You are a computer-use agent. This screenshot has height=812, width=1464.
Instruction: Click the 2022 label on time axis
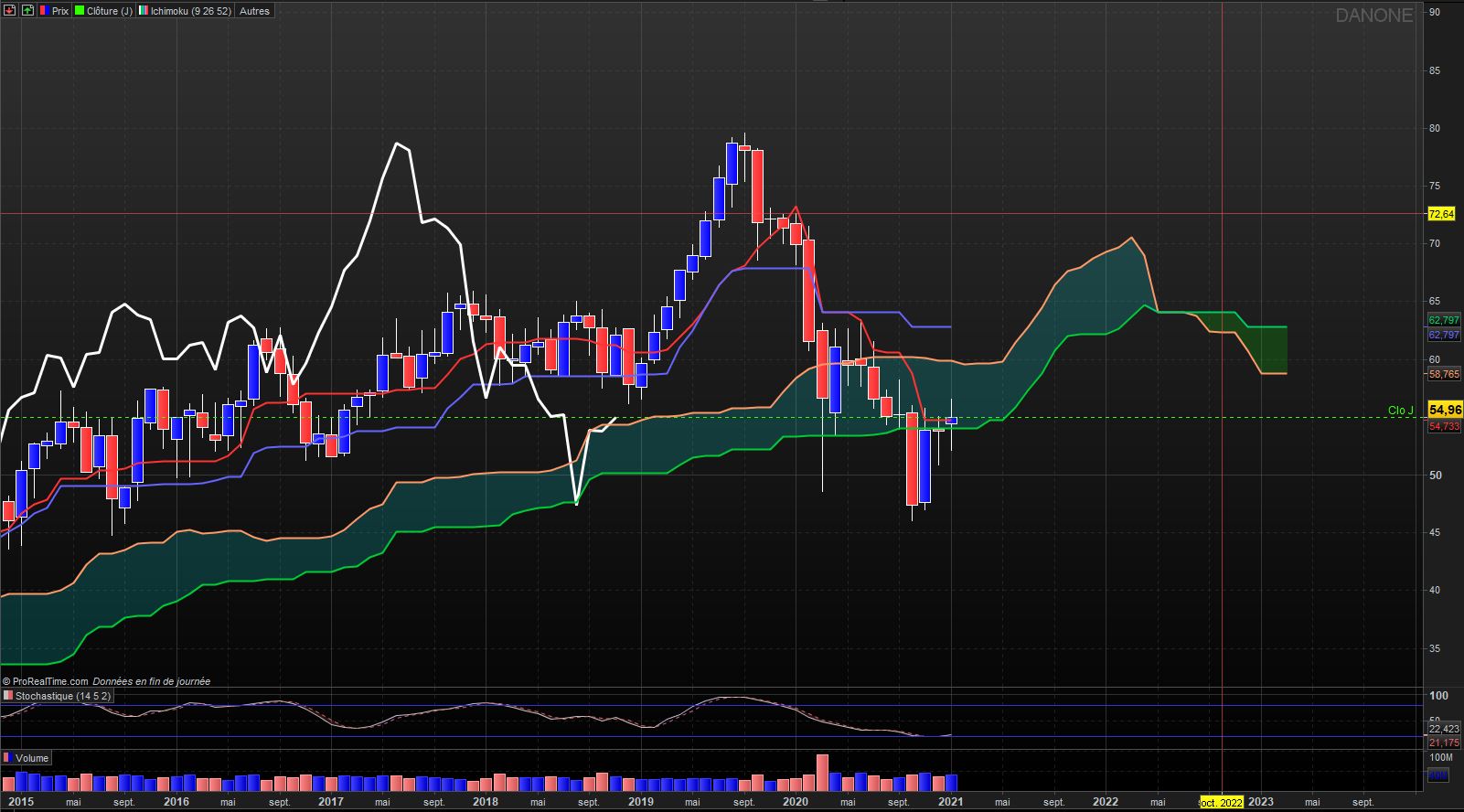pyautogui.click(x=1106, y=802)
